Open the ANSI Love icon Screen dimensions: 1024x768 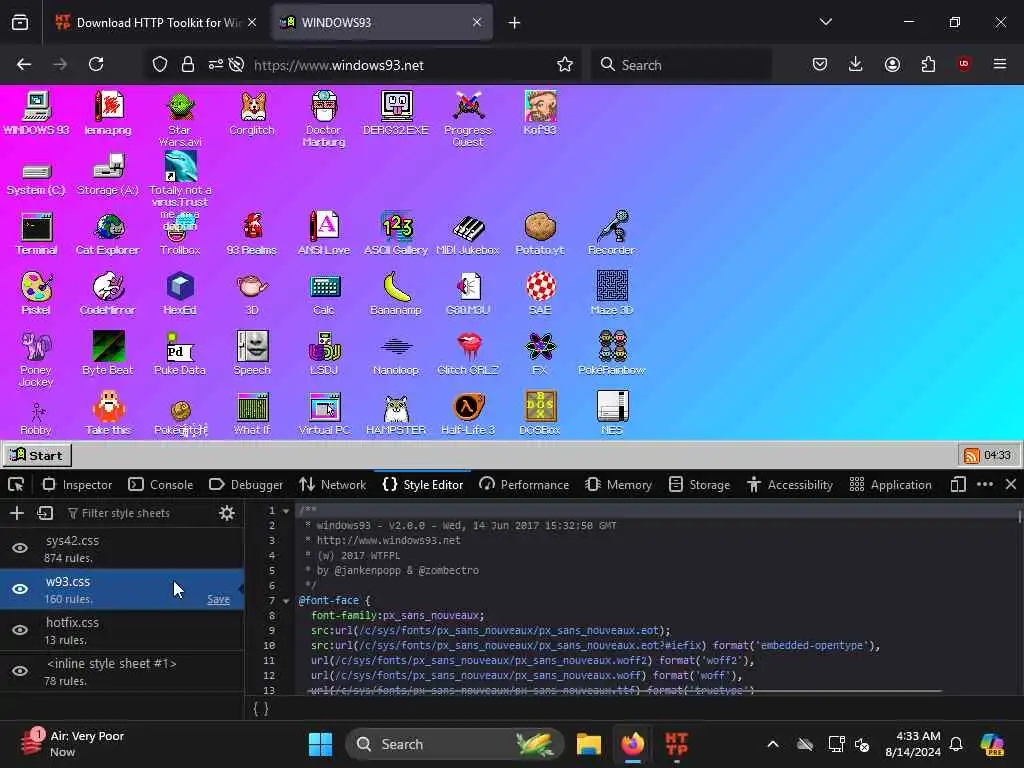324,232
